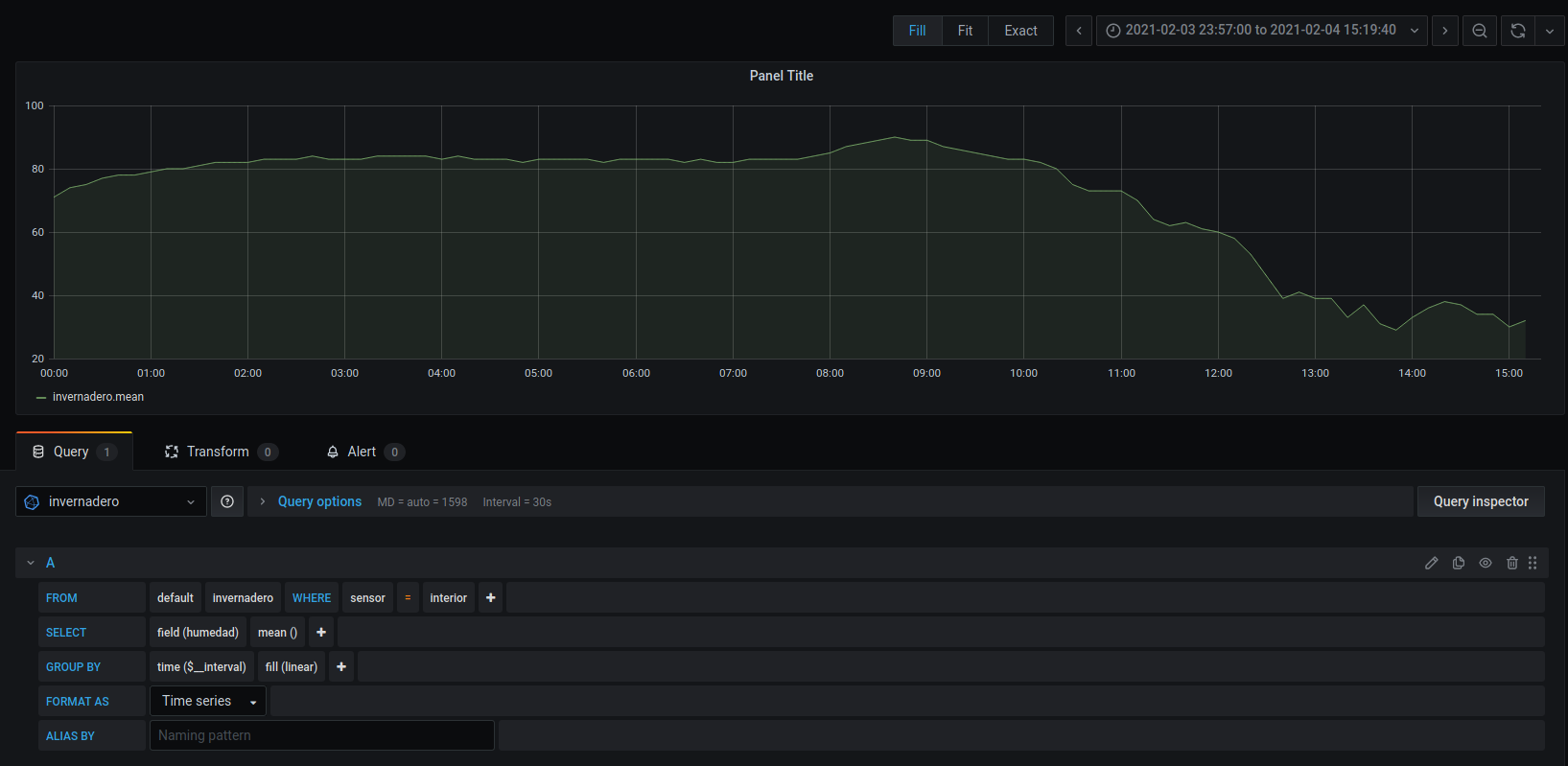Viewport: 1568px width, 766px height.
Task: Select the Exact display mode
Action: pos(1020,31)
